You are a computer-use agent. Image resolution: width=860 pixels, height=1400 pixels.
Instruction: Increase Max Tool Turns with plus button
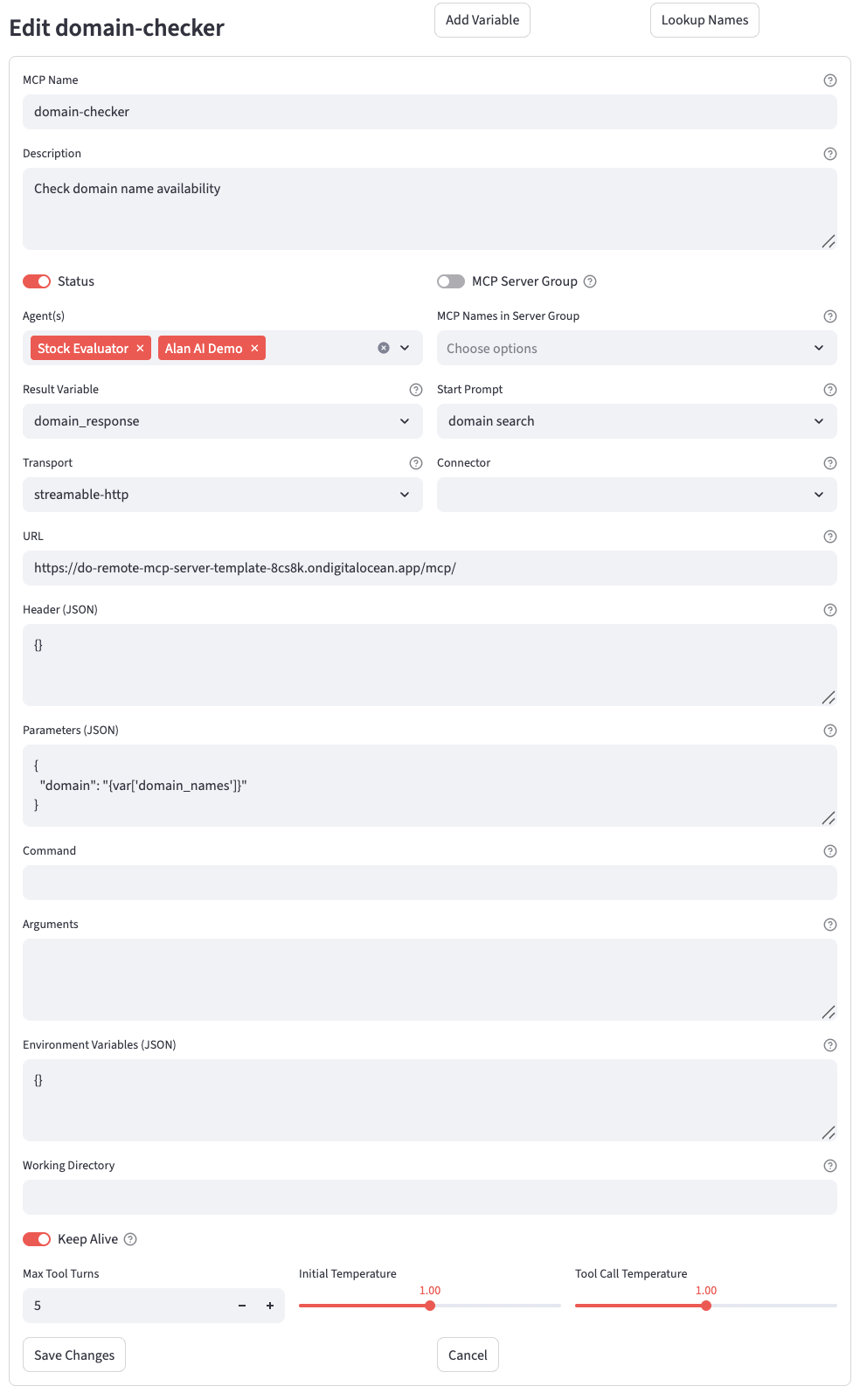(x=270, y=1306)
